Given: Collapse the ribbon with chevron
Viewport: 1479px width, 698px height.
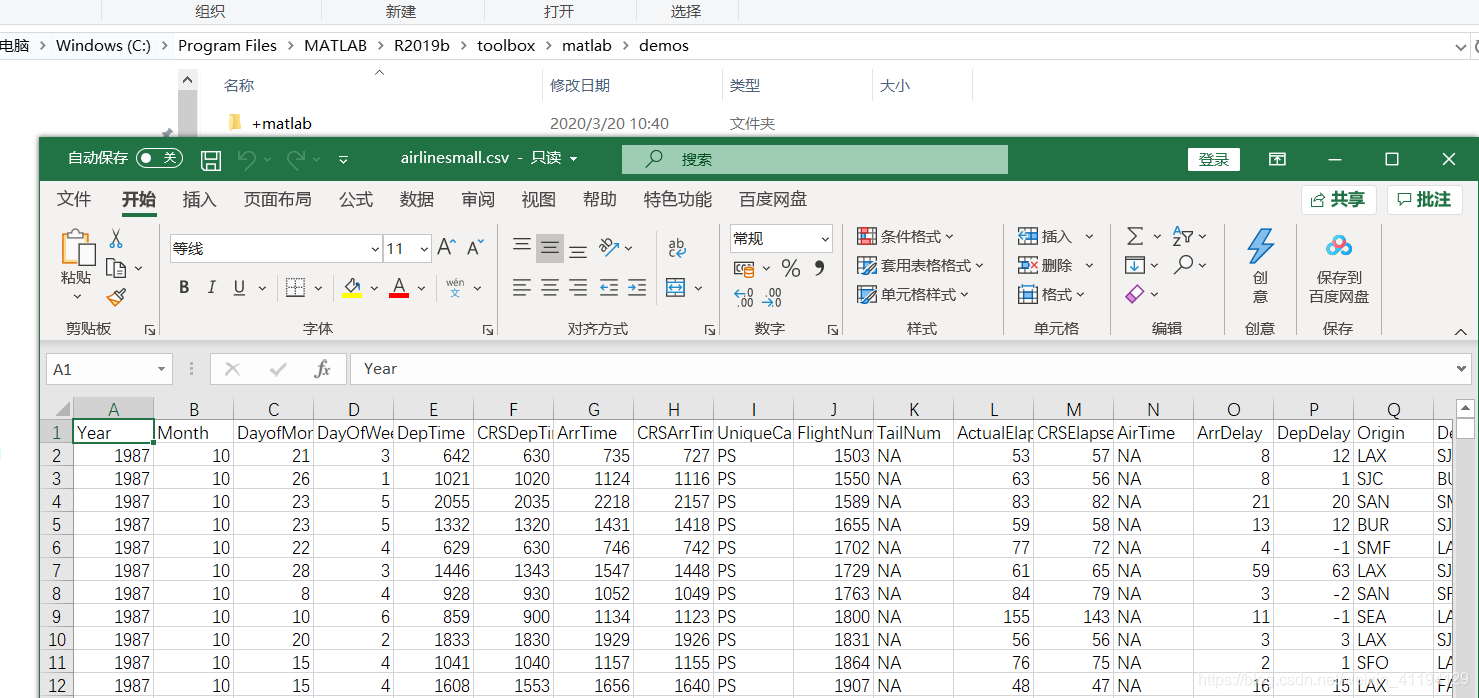Looking at the screenshot, I should tap(1460, 331).
